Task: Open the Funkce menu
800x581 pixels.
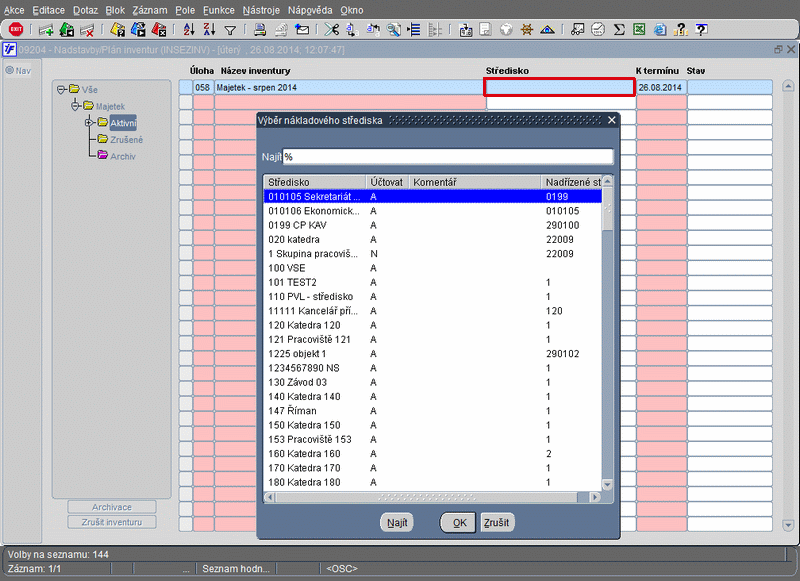Action: pos(219,10)
